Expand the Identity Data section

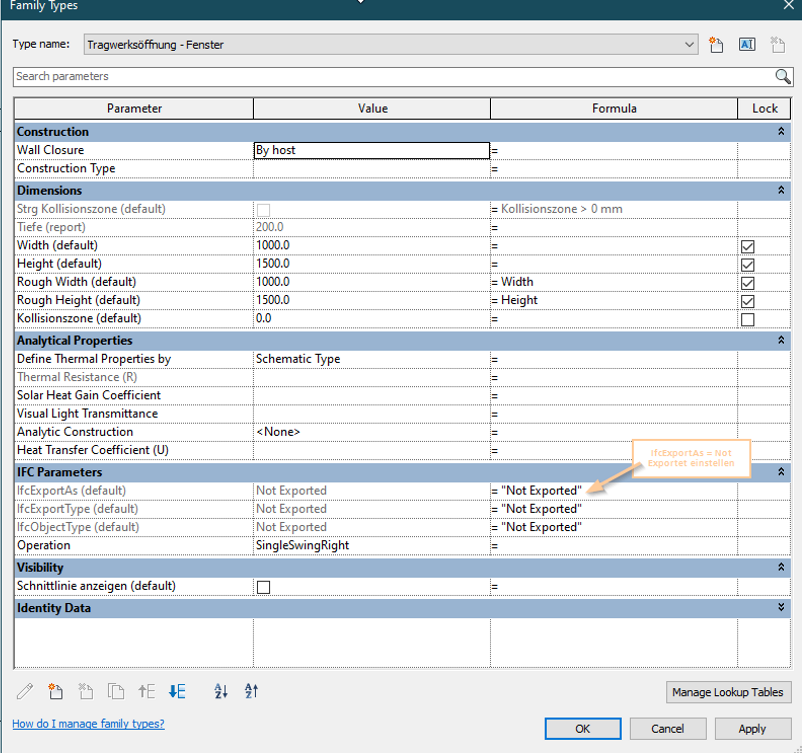tap(781, 607)
